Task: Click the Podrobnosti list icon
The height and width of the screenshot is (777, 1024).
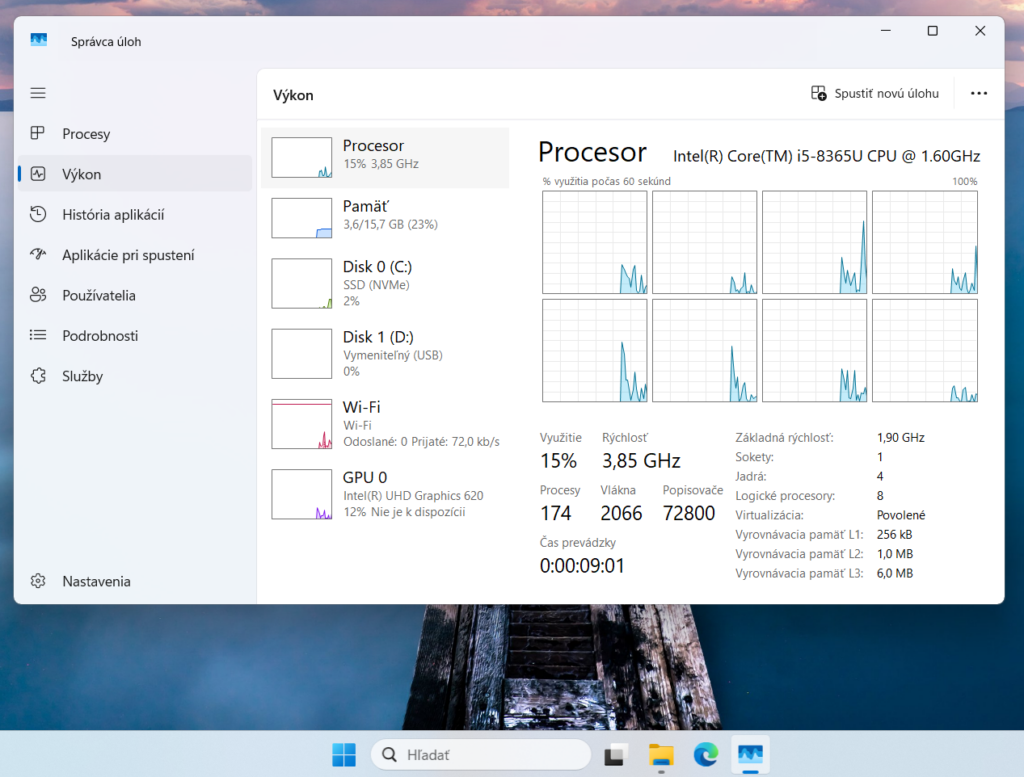Action: pyautogui.click(x=38, y=335)
